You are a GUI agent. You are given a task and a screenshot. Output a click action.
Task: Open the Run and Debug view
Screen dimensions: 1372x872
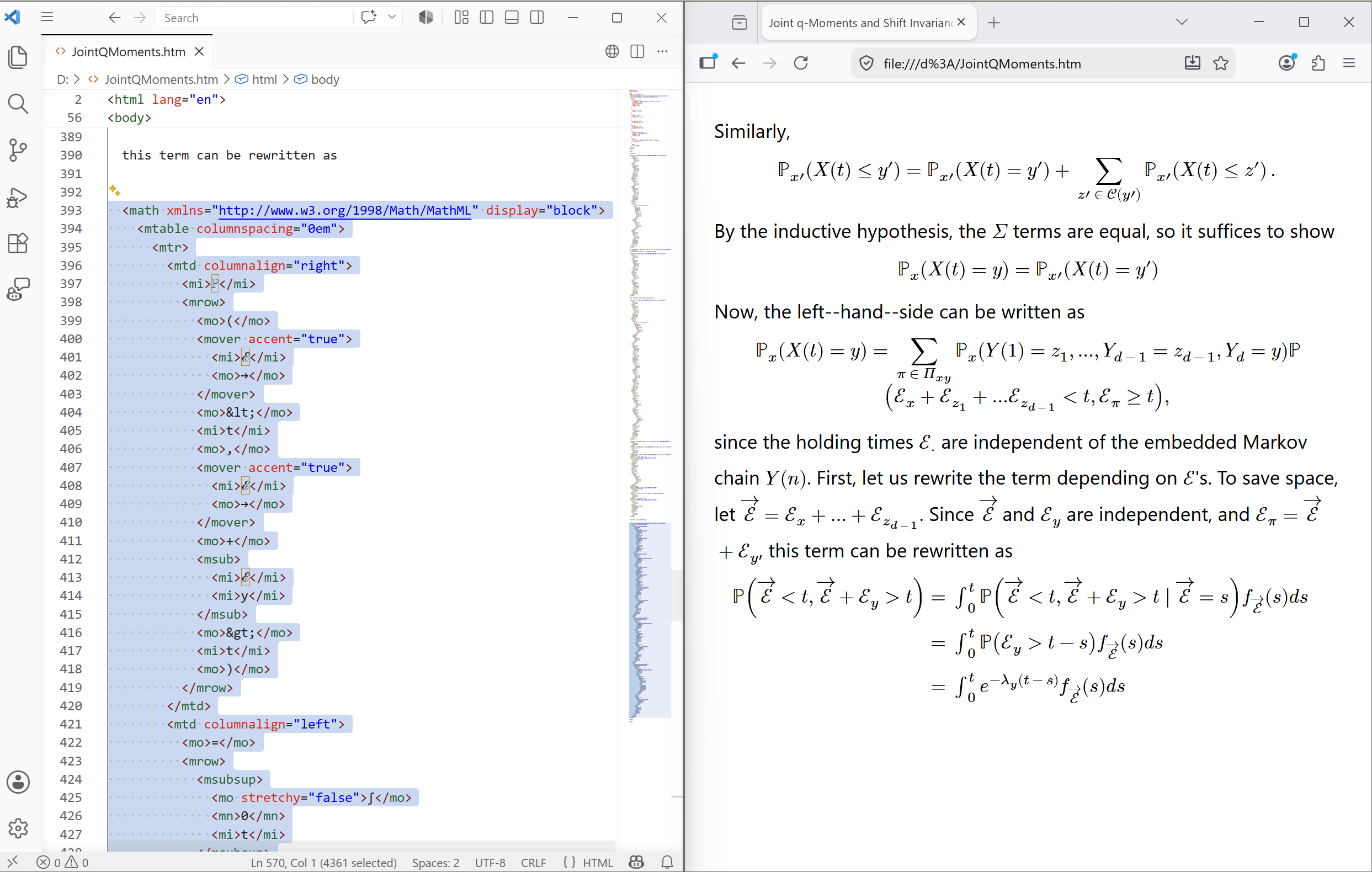(x=18, y=197)
